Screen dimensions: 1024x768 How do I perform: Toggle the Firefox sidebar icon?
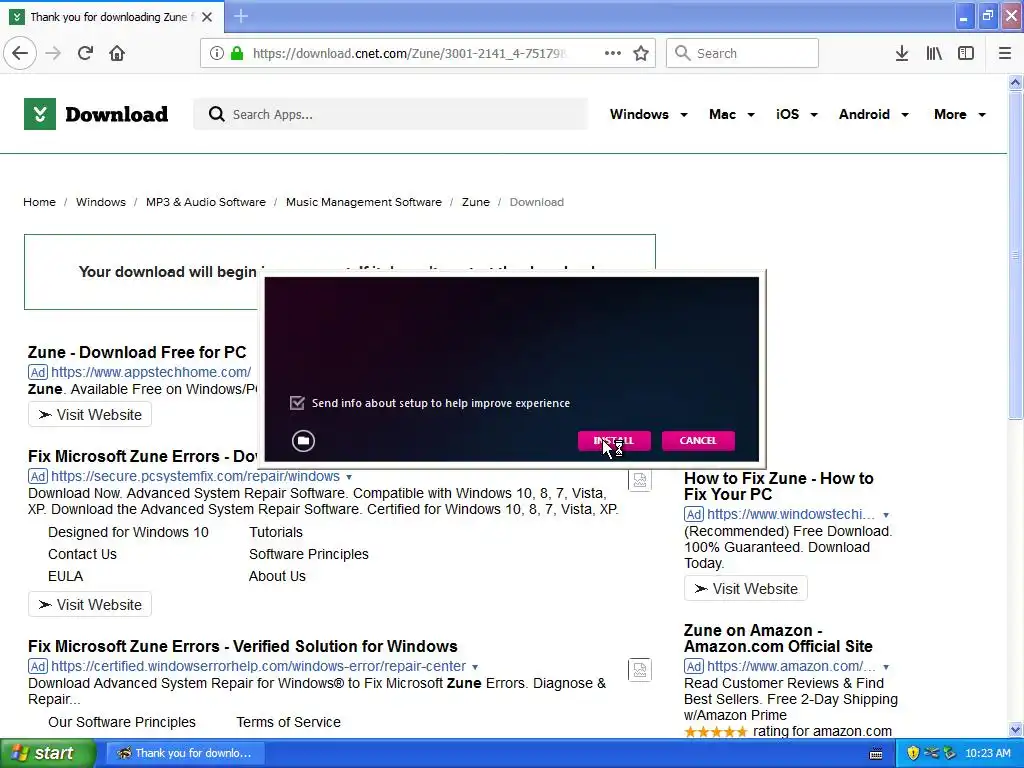click(966, 53)
